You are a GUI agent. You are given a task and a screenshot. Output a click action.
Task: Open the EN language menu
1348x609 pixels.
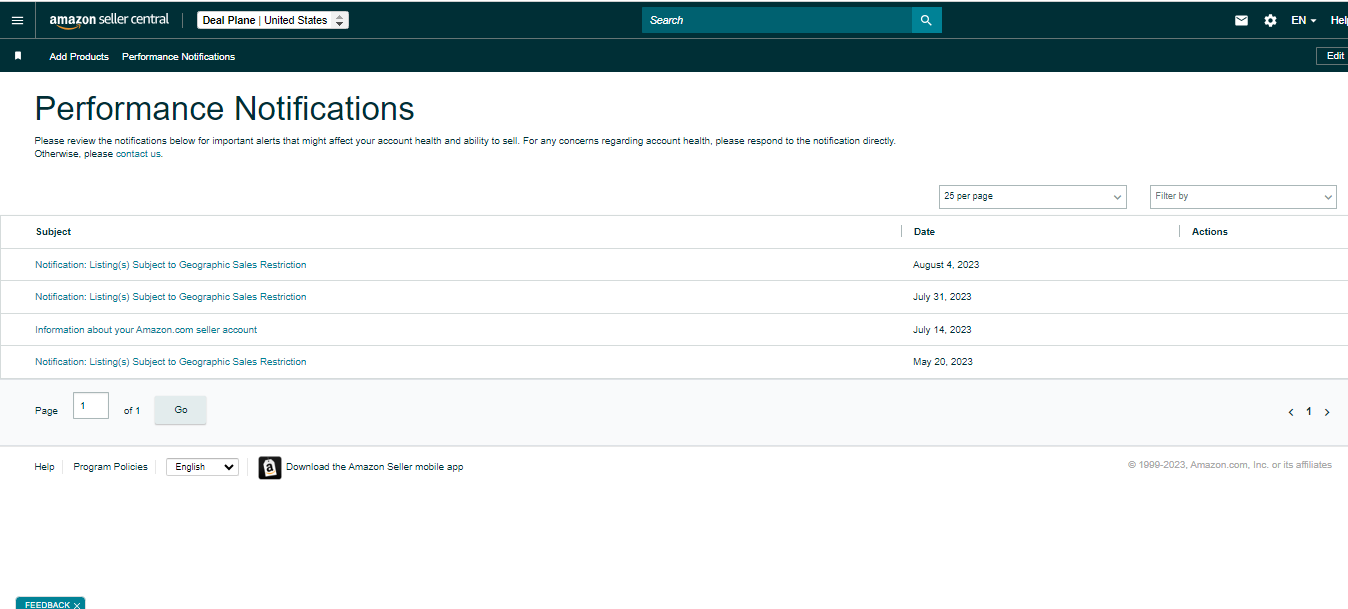pos(1303,20)
